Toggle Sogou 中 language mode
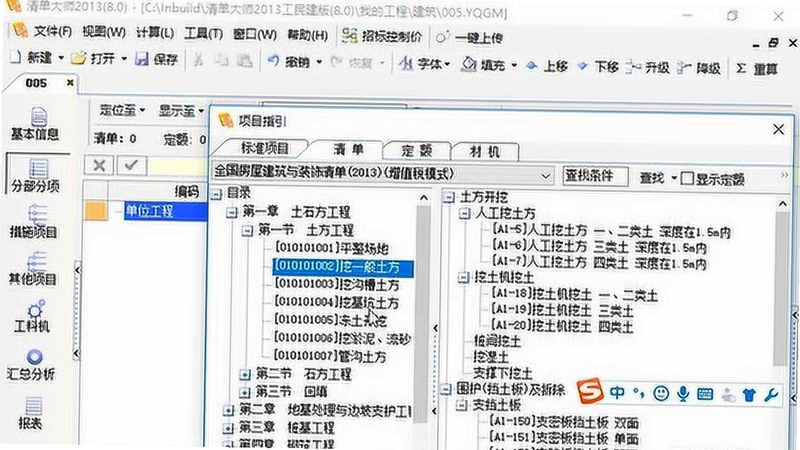 click(x=617, y=392)
